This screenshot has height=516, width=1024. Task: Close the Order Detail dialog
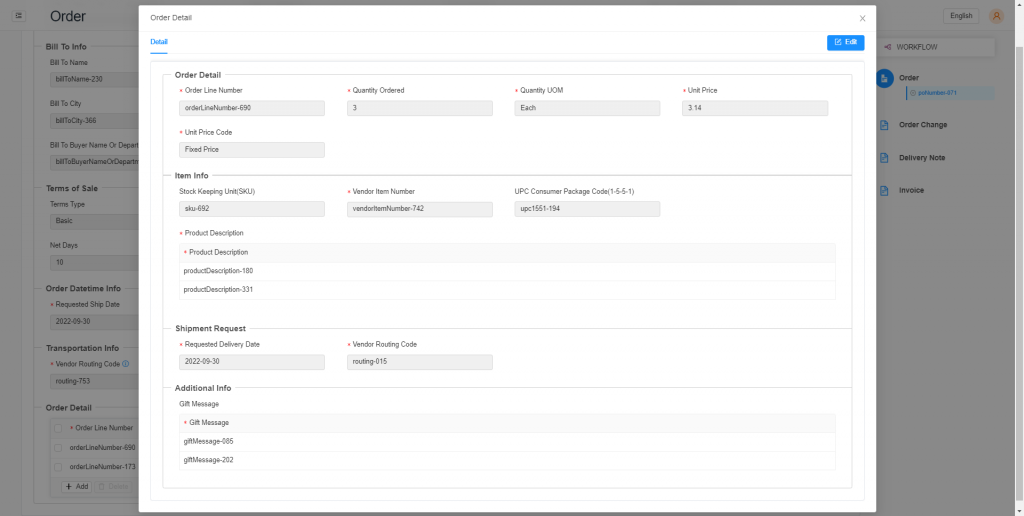coord(862,18)
